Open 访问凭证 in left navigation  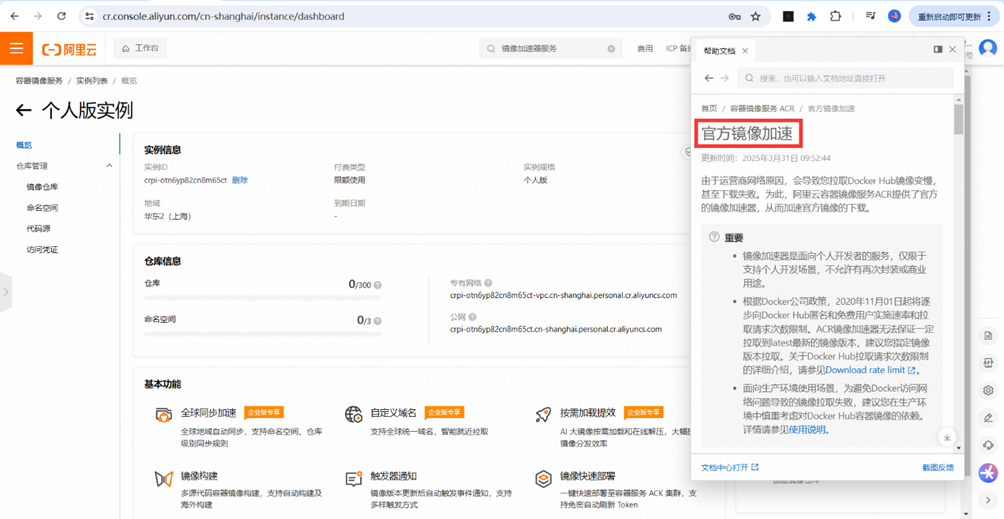(x=42, y=250)
